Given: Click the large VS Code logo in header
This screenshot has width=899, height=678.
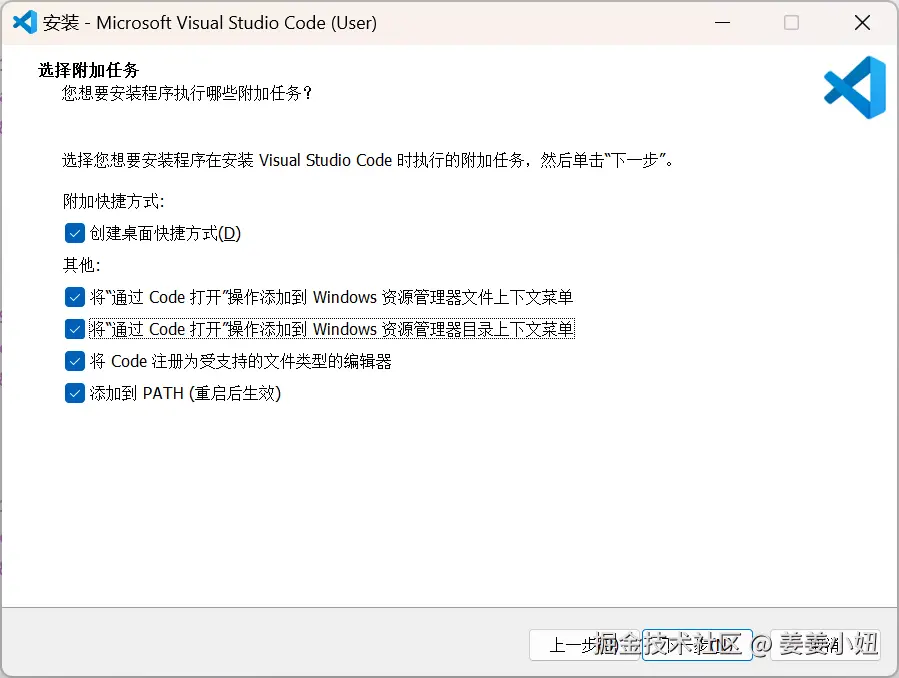Looking at the screenshot, I should 855,87.
